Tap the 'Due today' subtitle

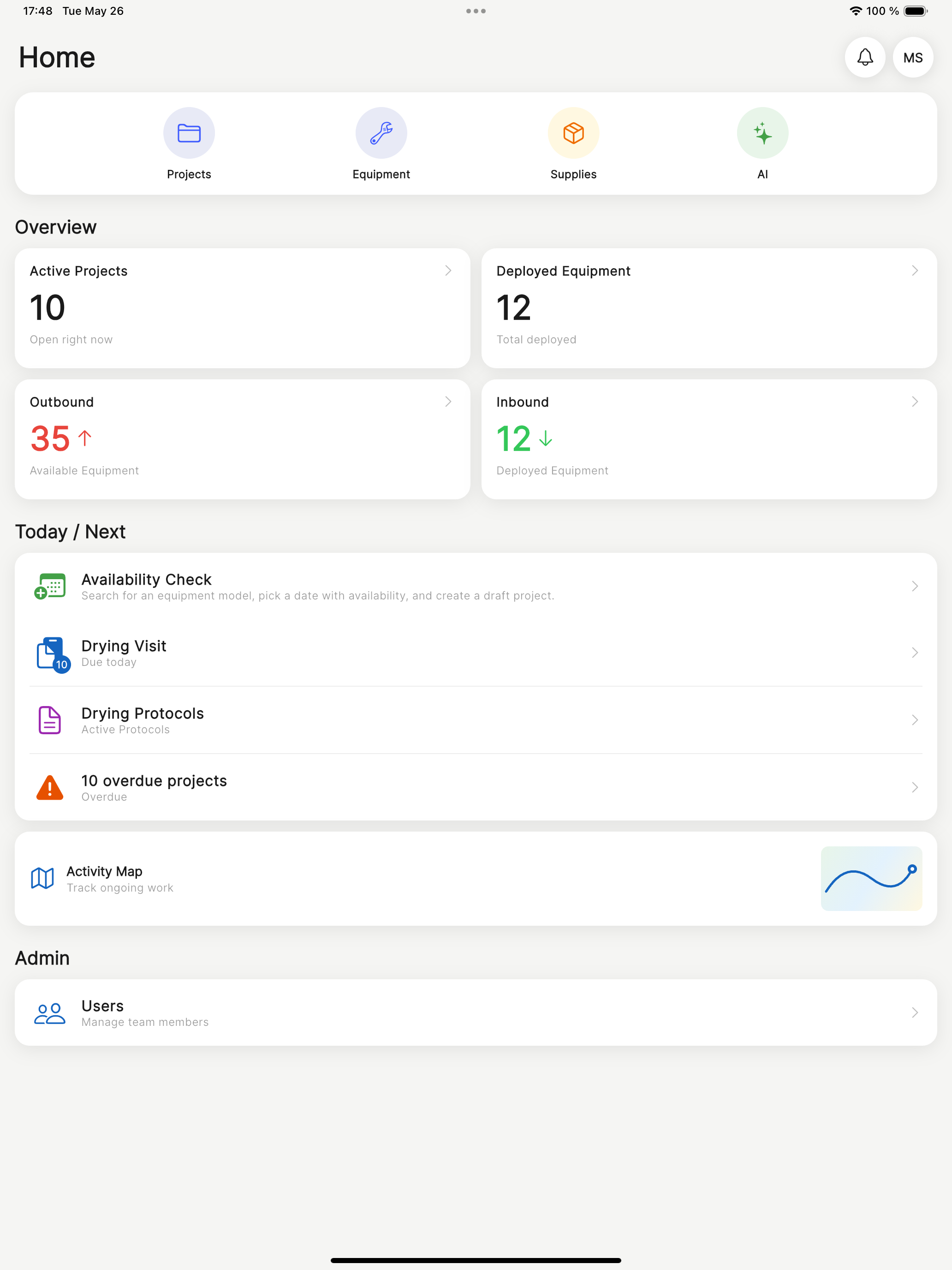pos(109,662)
